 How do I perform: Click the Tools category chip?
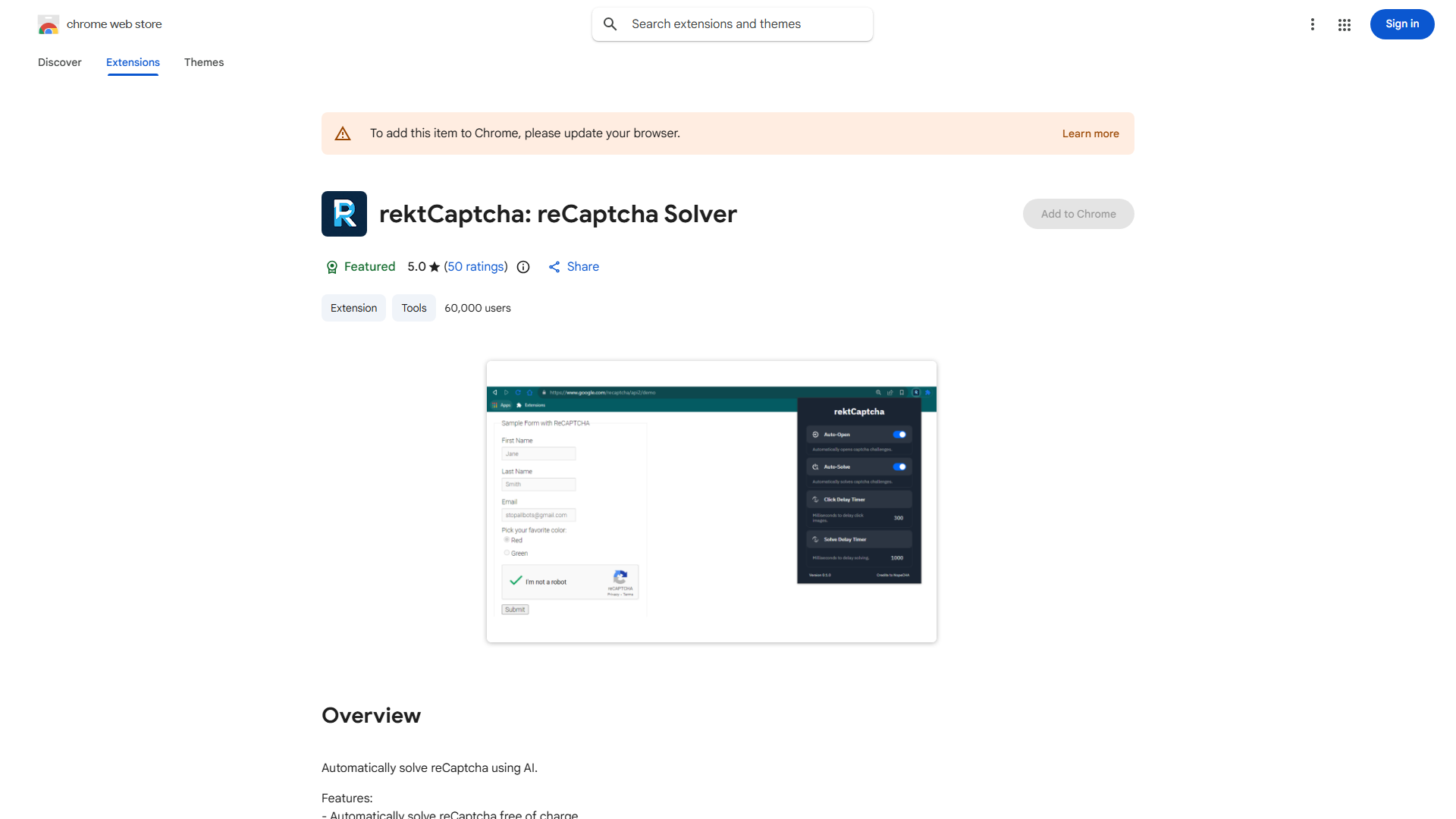(x=413, y=308)
